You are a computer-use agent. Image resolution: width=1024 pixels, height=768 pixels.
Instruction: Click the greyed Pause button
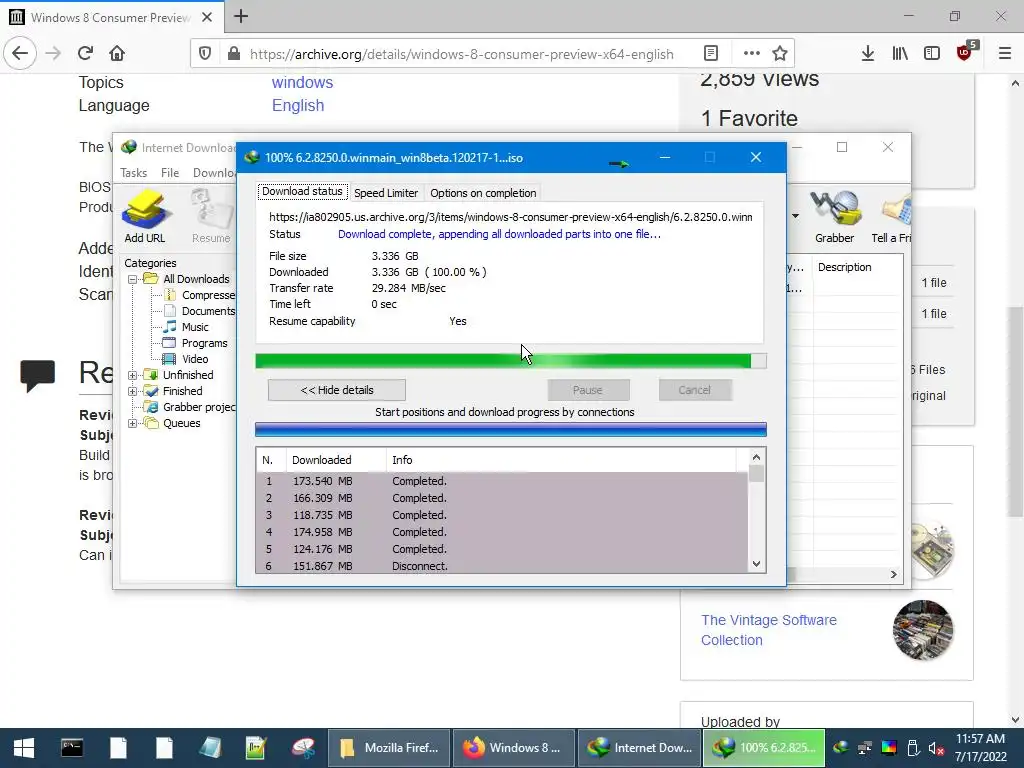(588, 390)
